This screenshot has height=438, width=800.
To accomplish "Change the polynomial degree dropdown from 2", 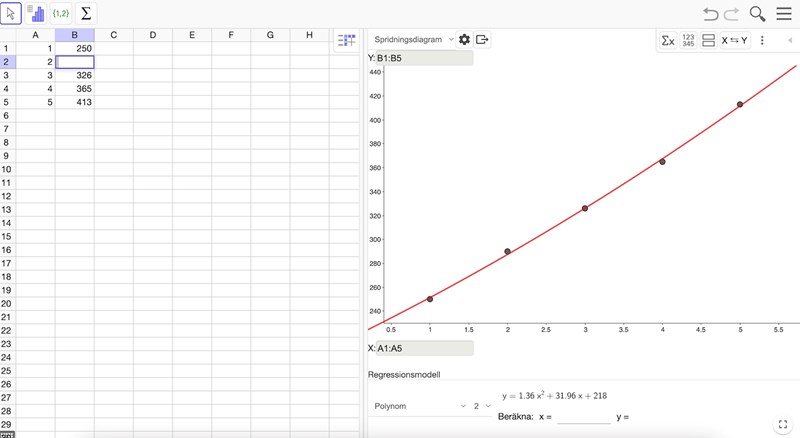I will [482, 406].
